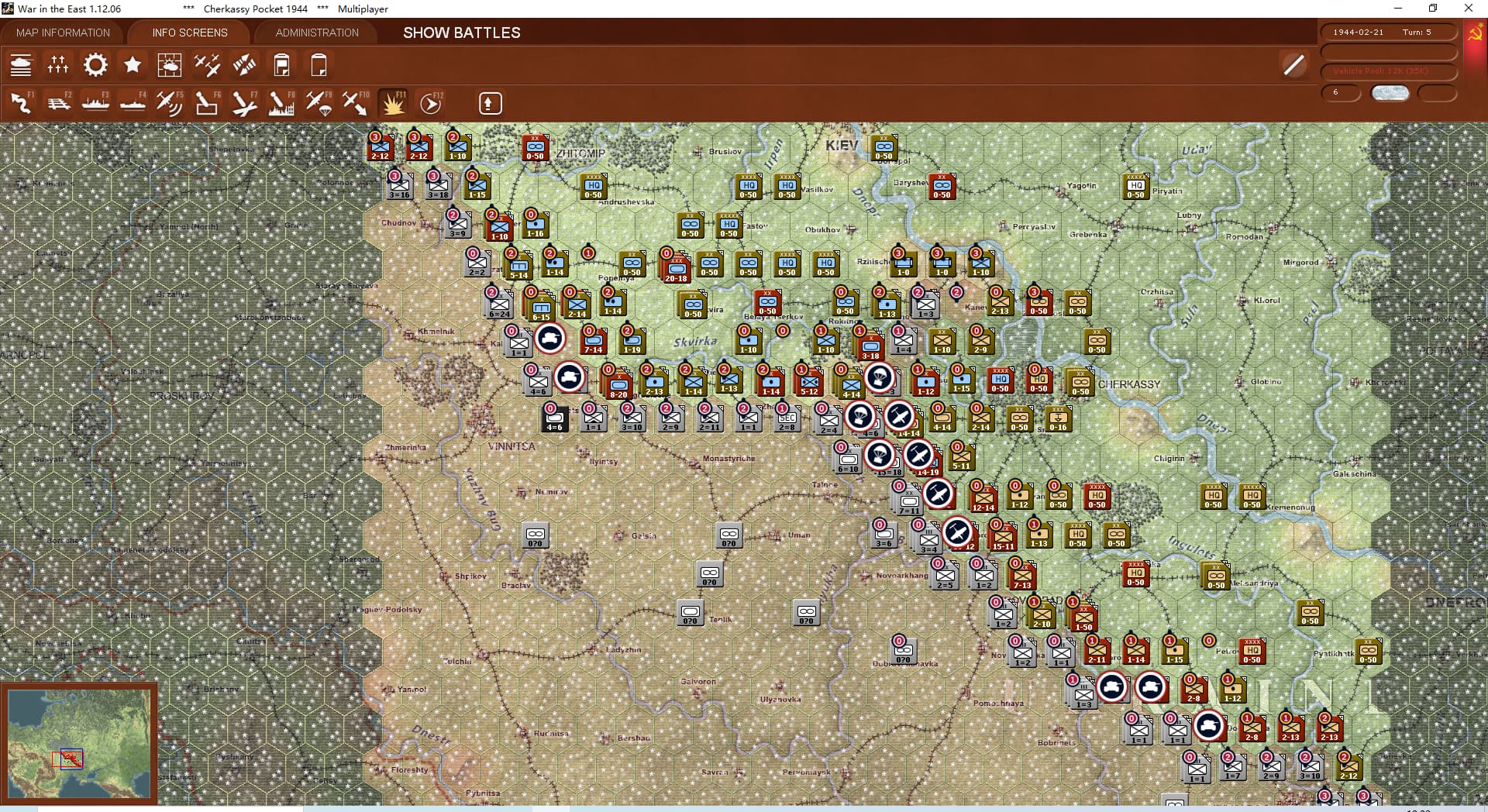Open the air doctrine planes icon

pyautogui.click(x=207, y=65)
